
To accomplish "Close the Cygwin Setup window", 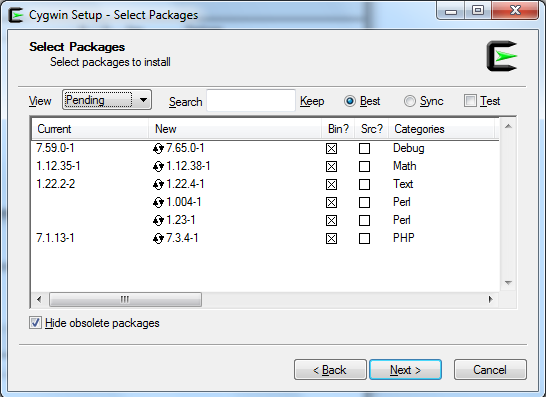I will [x=515, y=11].
